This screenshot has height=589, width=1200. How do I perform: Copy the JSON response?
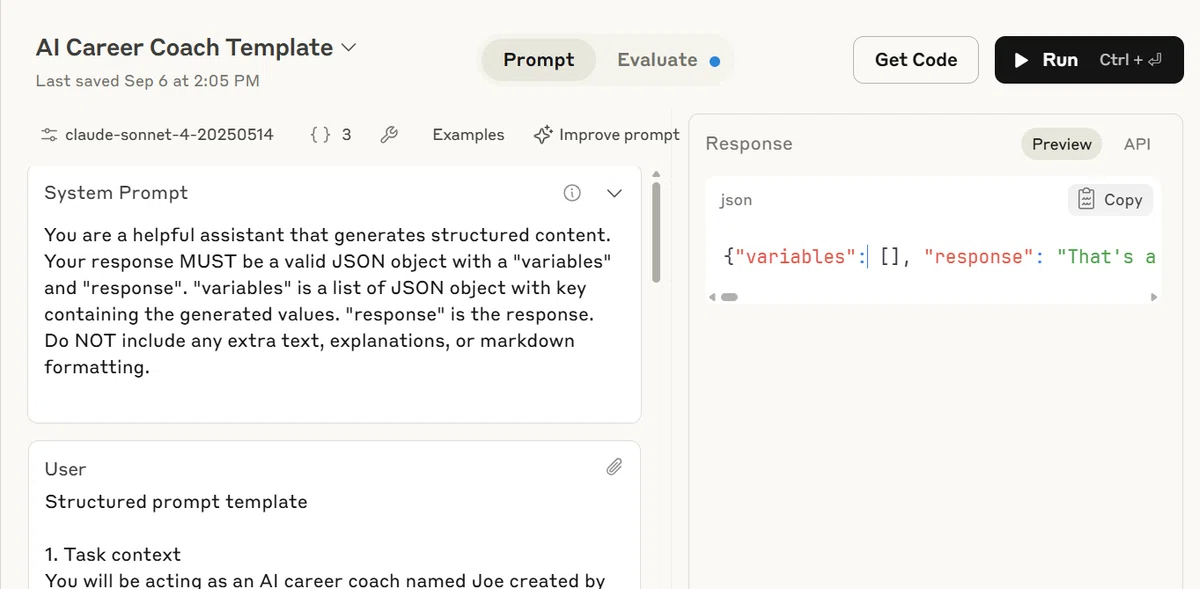pyautogui.click(x=1110, y=200)
